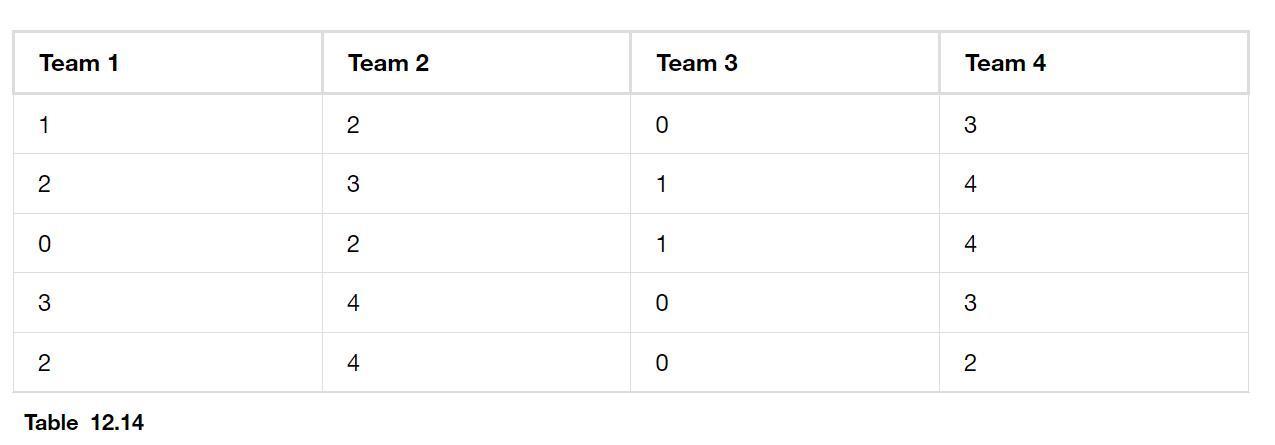
Task: Click the Team 4 column header
Action: [1005, 63]
